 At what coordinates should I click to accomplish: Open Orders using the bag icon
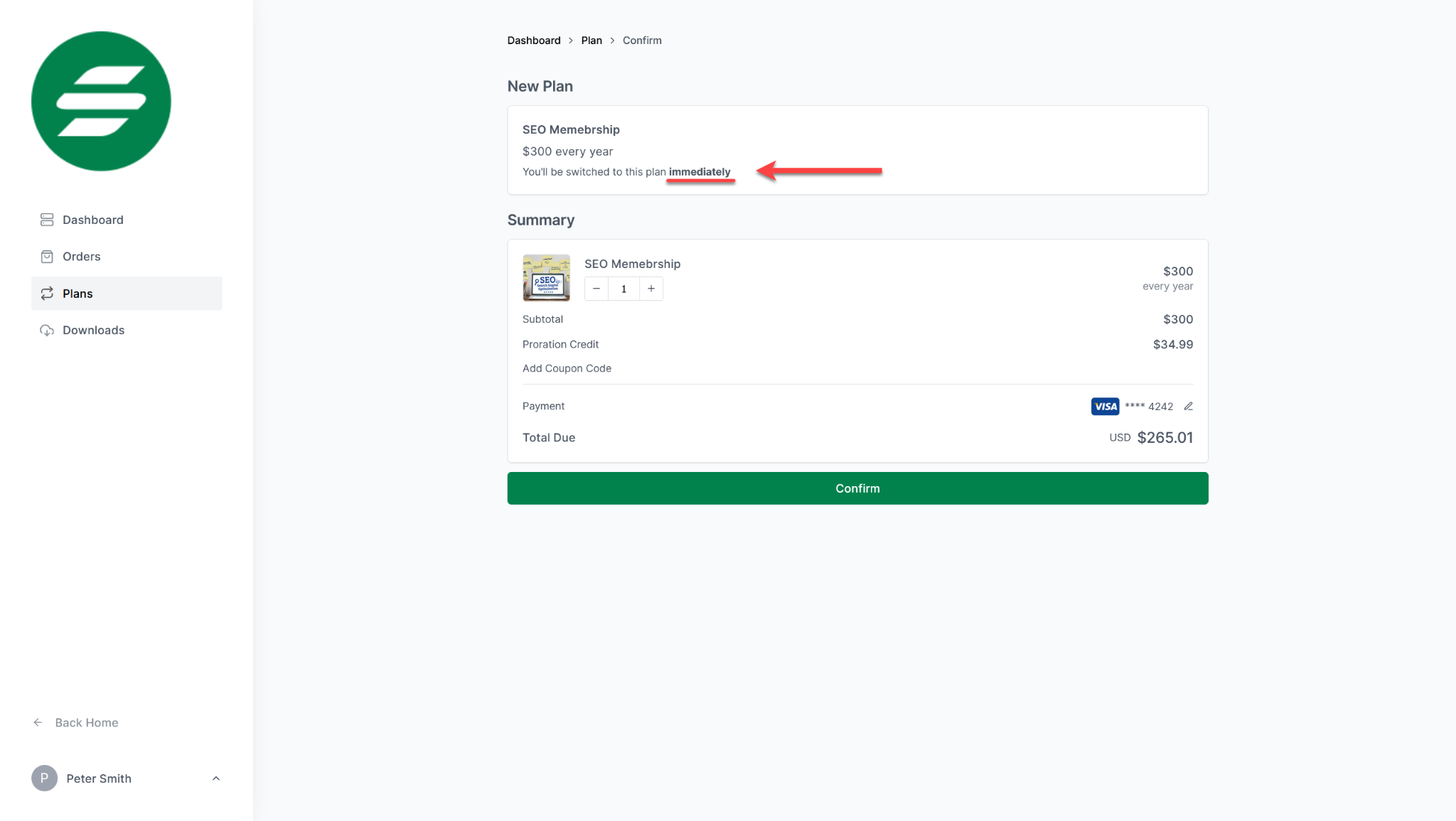47,256
